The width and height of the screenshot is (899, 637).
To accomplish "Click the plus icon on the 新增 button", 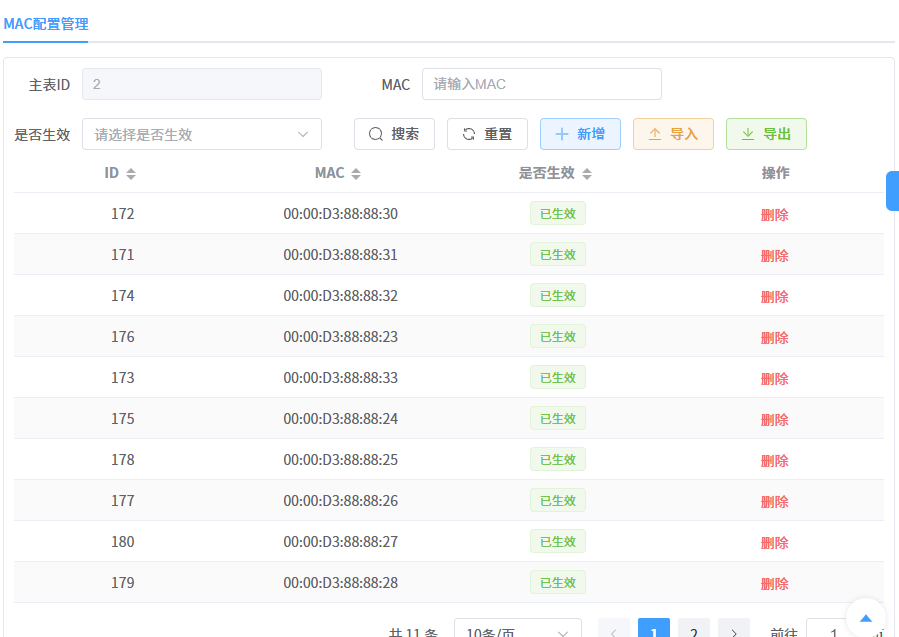I will point(564,133).
